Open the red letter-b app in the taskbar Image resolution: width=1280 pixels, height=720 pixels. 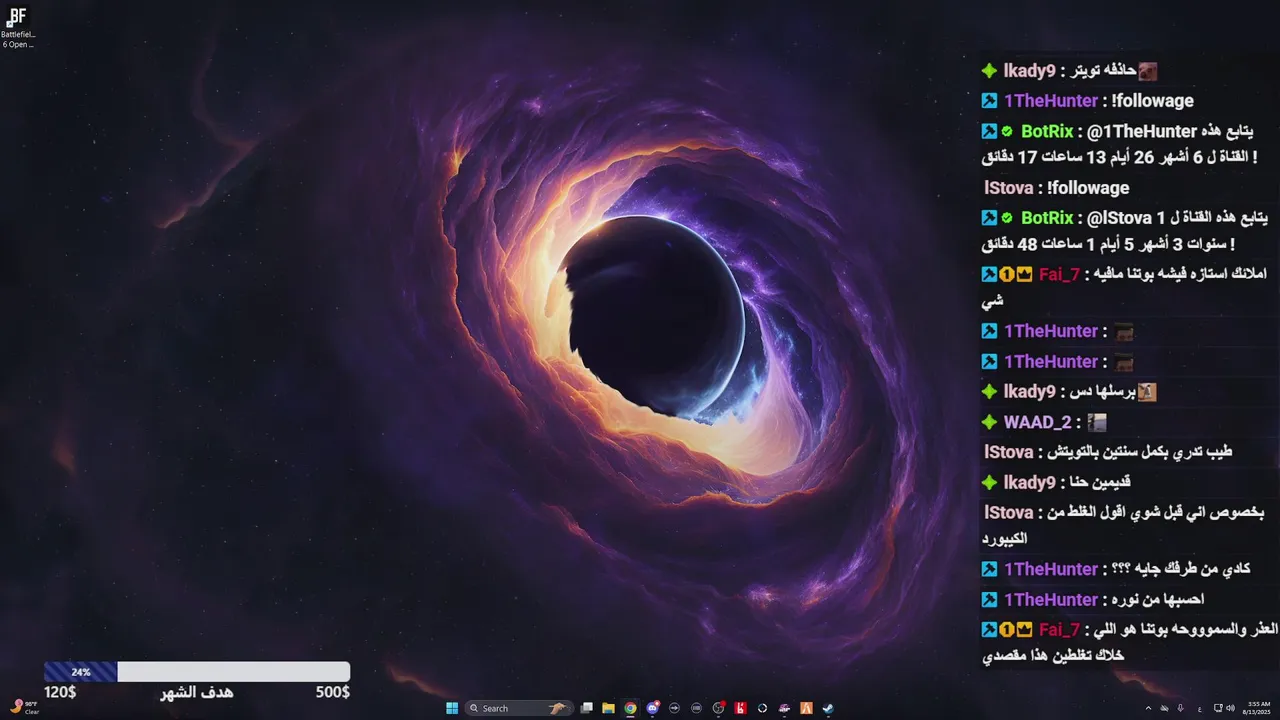click(x=741, y=708)
